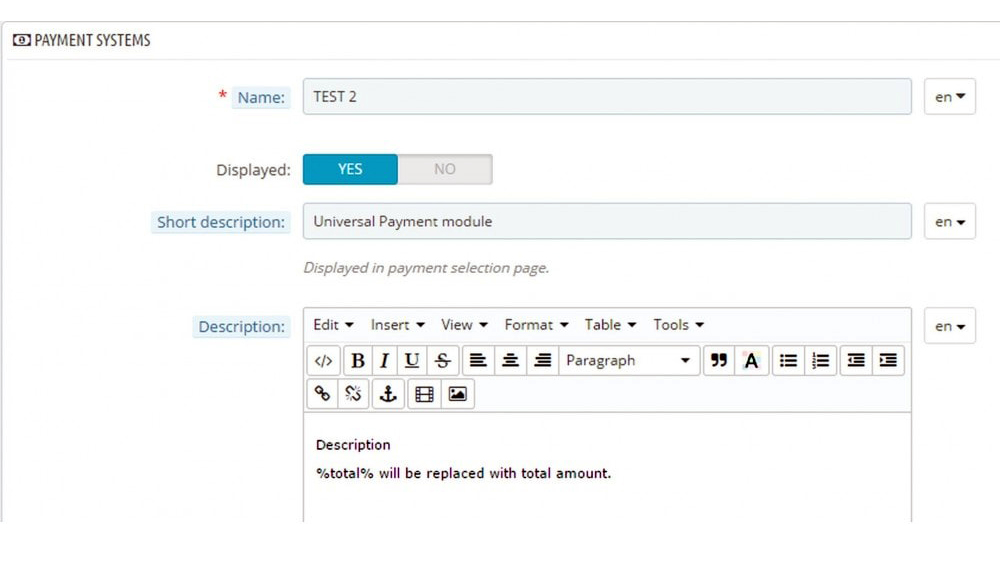Insert an anchor
This screenshot has height=584, width=1000.
click(388, 394)
